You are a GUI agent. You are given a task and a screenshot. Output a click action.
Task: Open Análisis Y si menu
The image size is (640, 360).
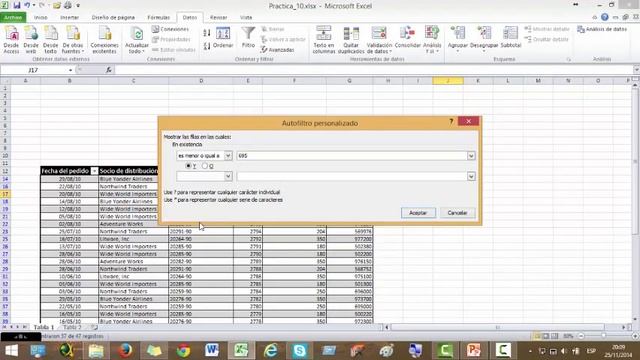click(x=432, y=40)
